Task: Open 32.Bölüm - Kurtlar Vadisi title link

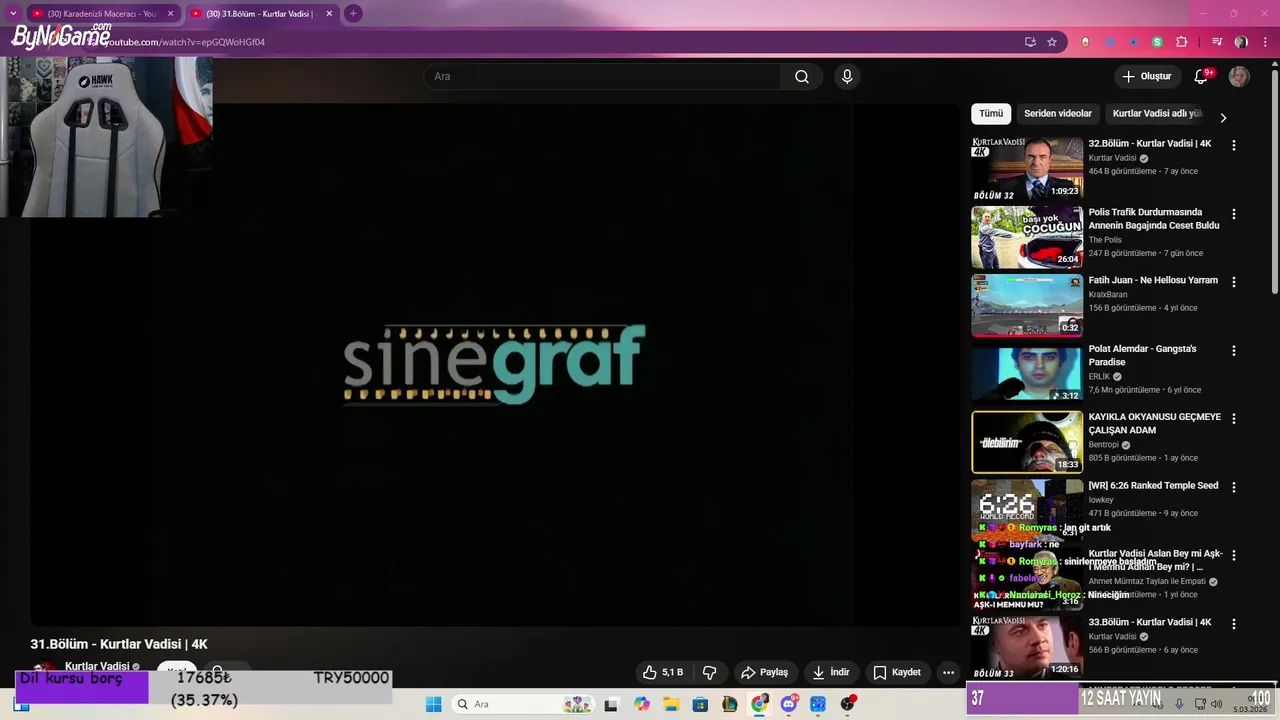Action: [x=1150, y=144]
